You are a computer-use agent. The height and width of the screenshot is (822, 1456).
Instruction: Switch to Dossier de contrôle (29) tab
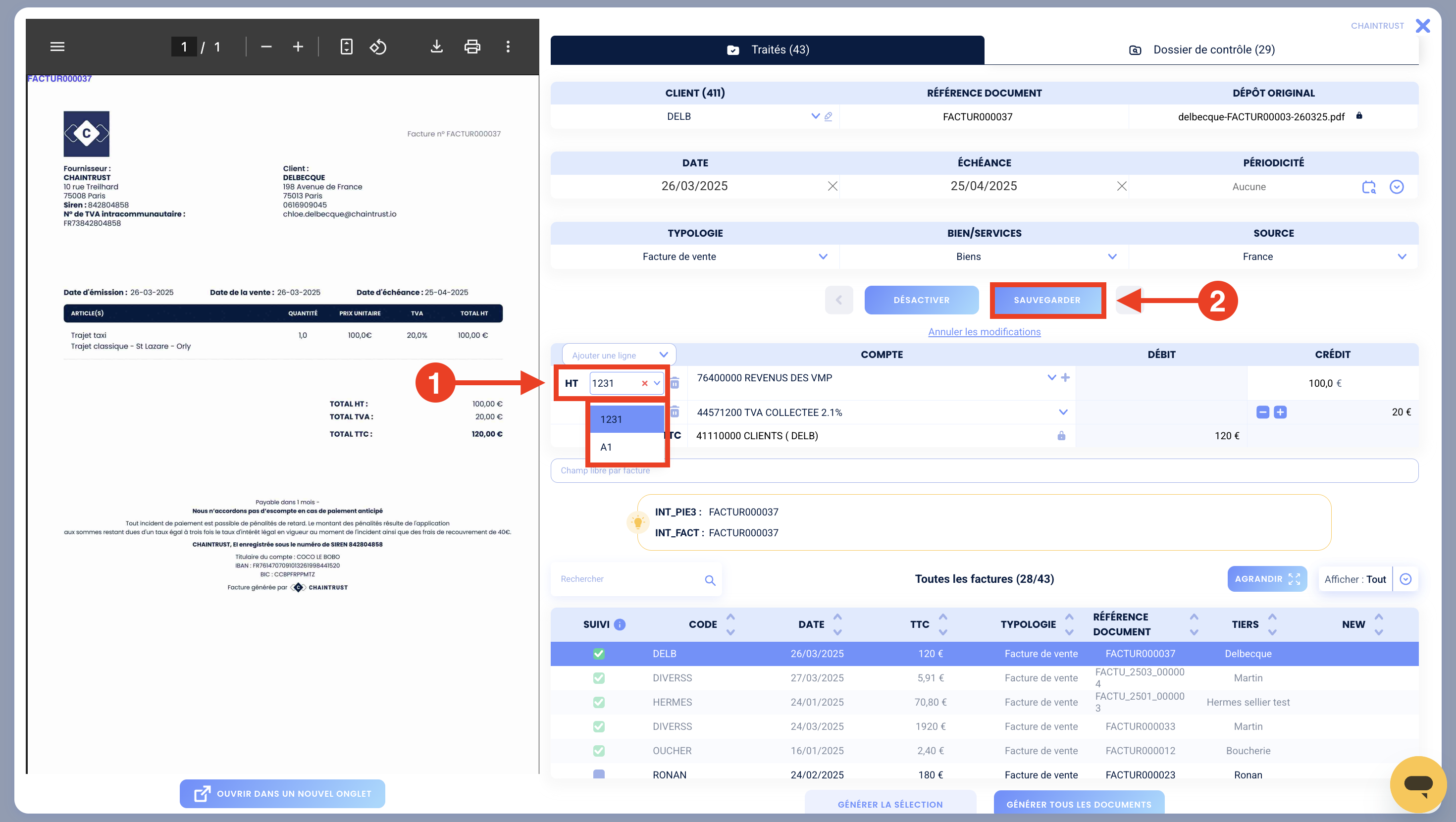1201,50
